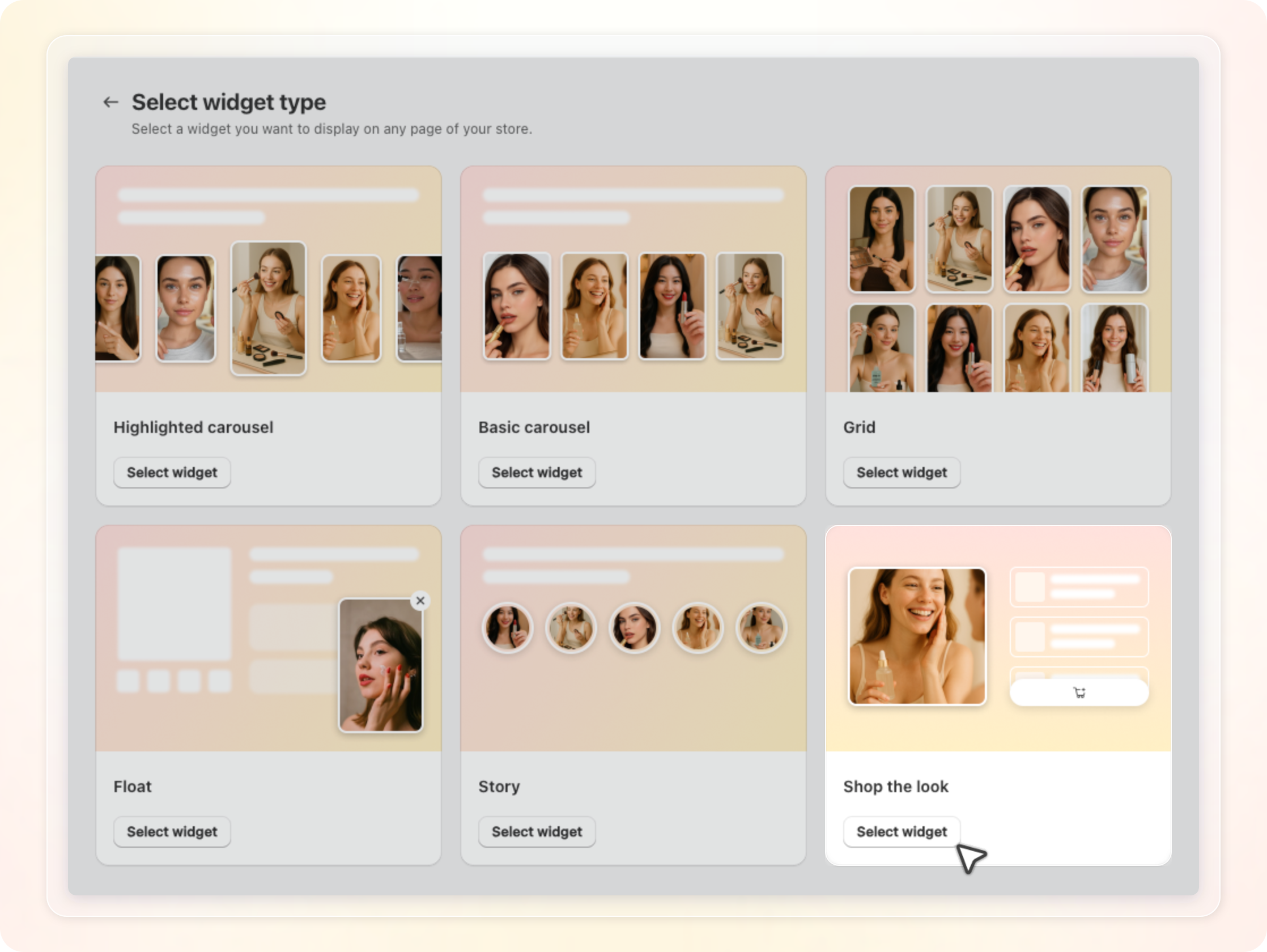Screen dimensions: 1267x952
Task: Click Select widget under Shop the look
Action: point(902,832)
